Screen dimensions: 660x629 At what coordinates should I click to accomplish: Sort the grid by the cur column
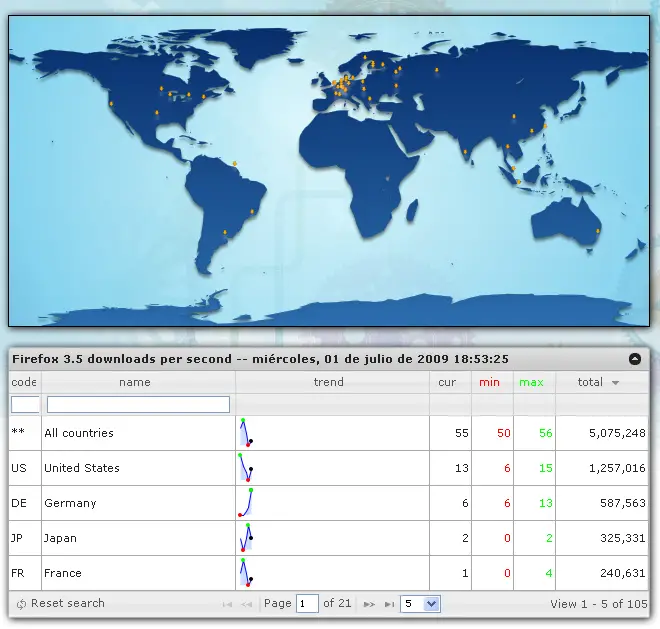pos(447,382)
